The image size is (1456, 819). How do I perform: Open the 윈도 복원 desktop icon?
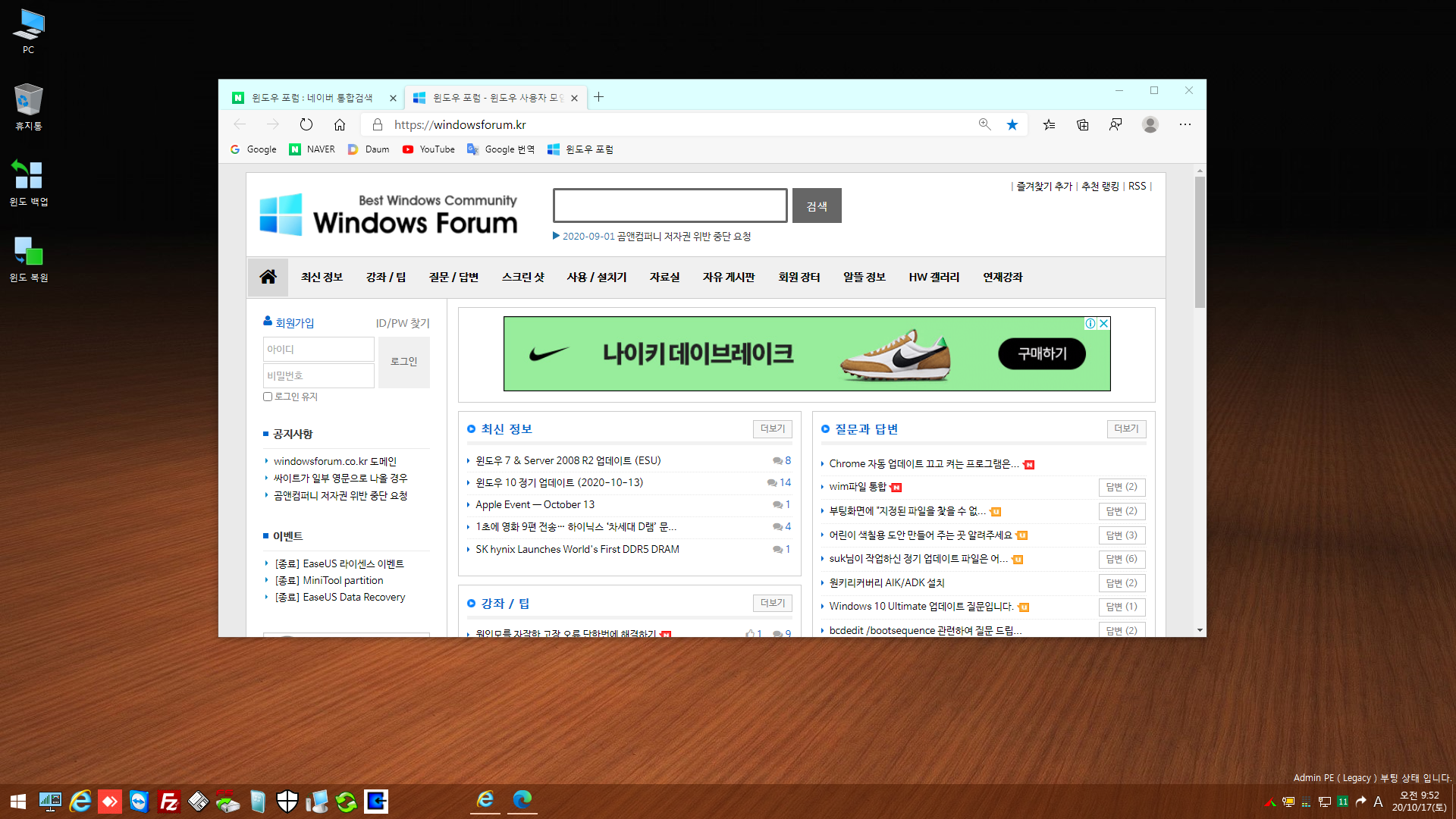[x=28, y=259]
